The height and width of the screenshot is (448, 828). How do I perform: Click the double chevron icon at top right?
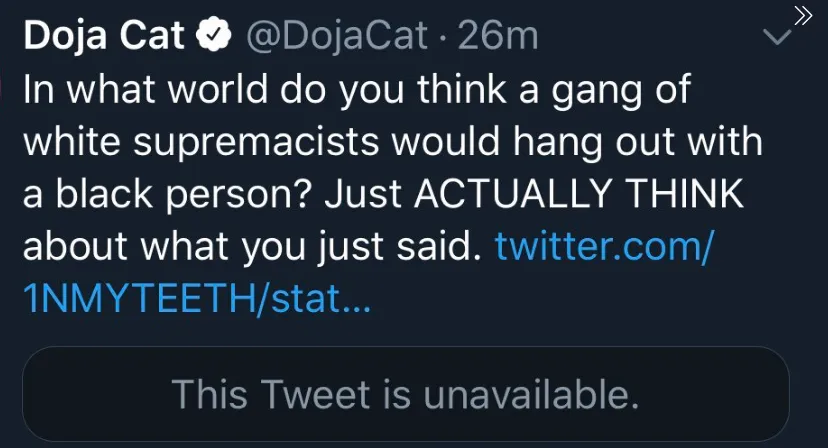803,15
